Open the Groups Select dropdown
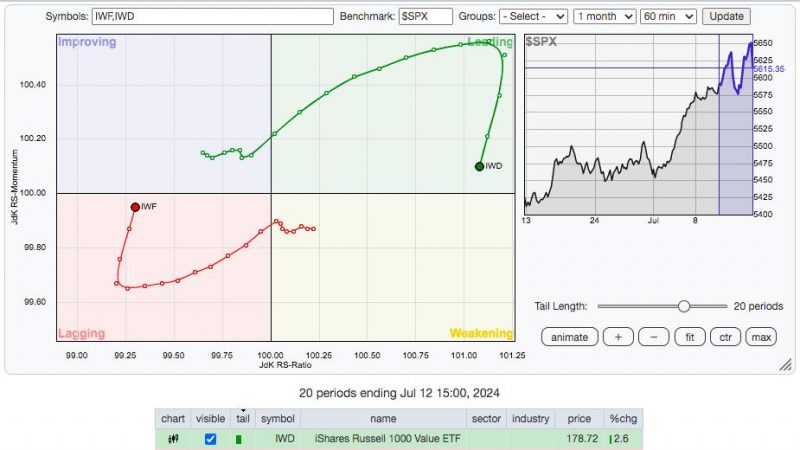Image resolution: width=800 pixels, height=450 pixels. click(x=533, y=16)
